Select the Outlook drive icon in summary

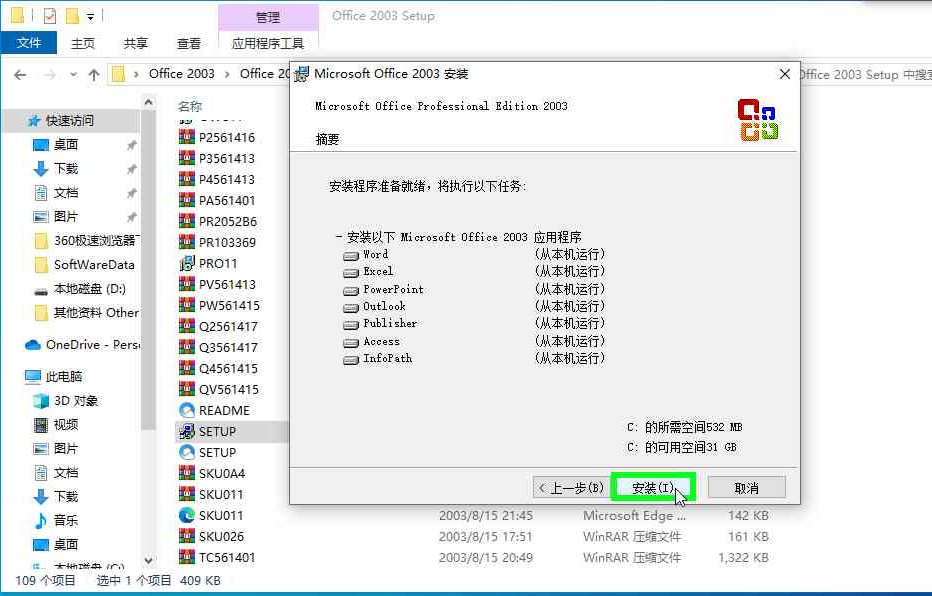coord(351,308)
